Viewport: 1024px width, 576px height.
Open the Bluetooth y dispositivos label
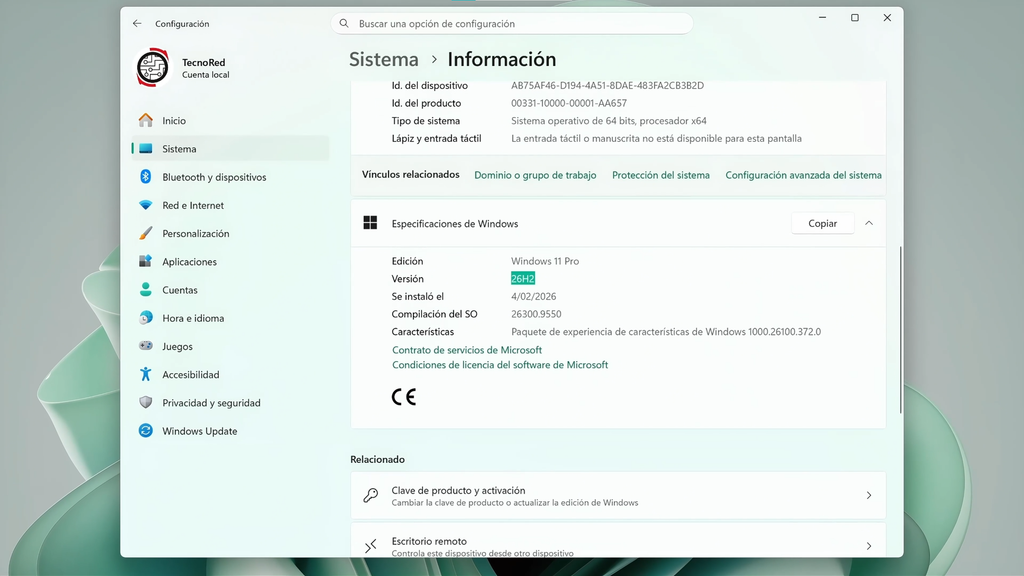coord(214,177)
